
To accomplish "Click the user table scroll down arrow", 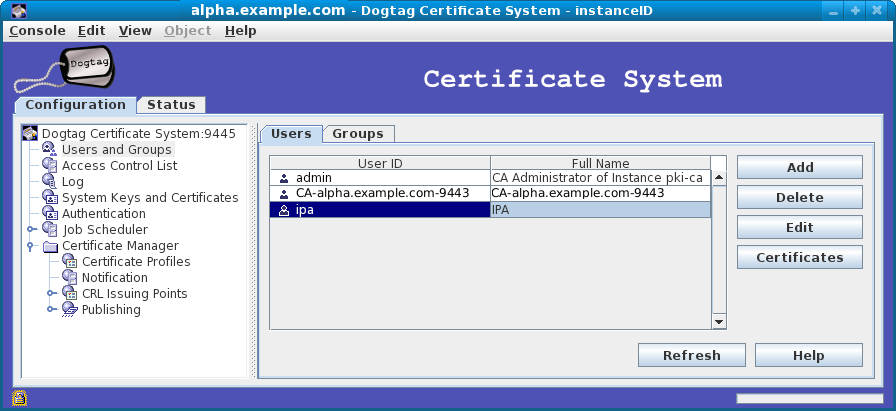I will click(x=719, y=322).
